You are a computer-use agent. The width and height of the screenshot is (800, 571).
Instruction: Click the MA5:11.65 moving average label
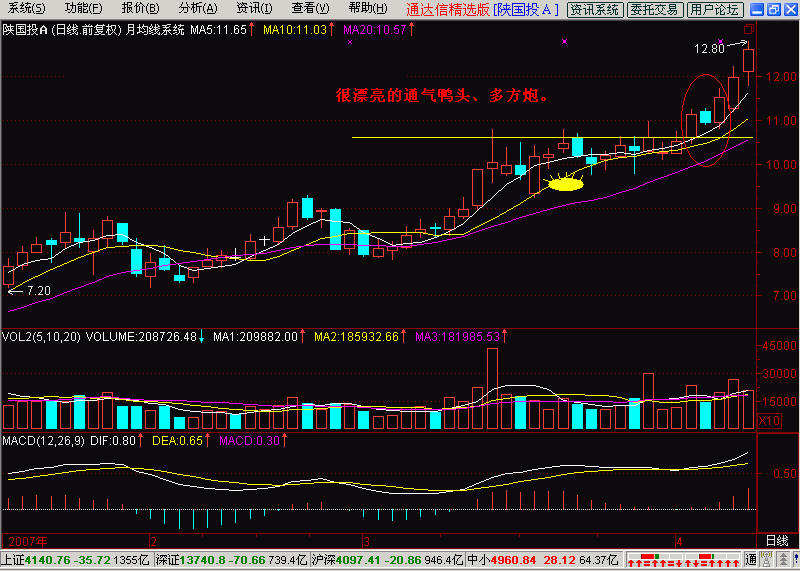219,30
